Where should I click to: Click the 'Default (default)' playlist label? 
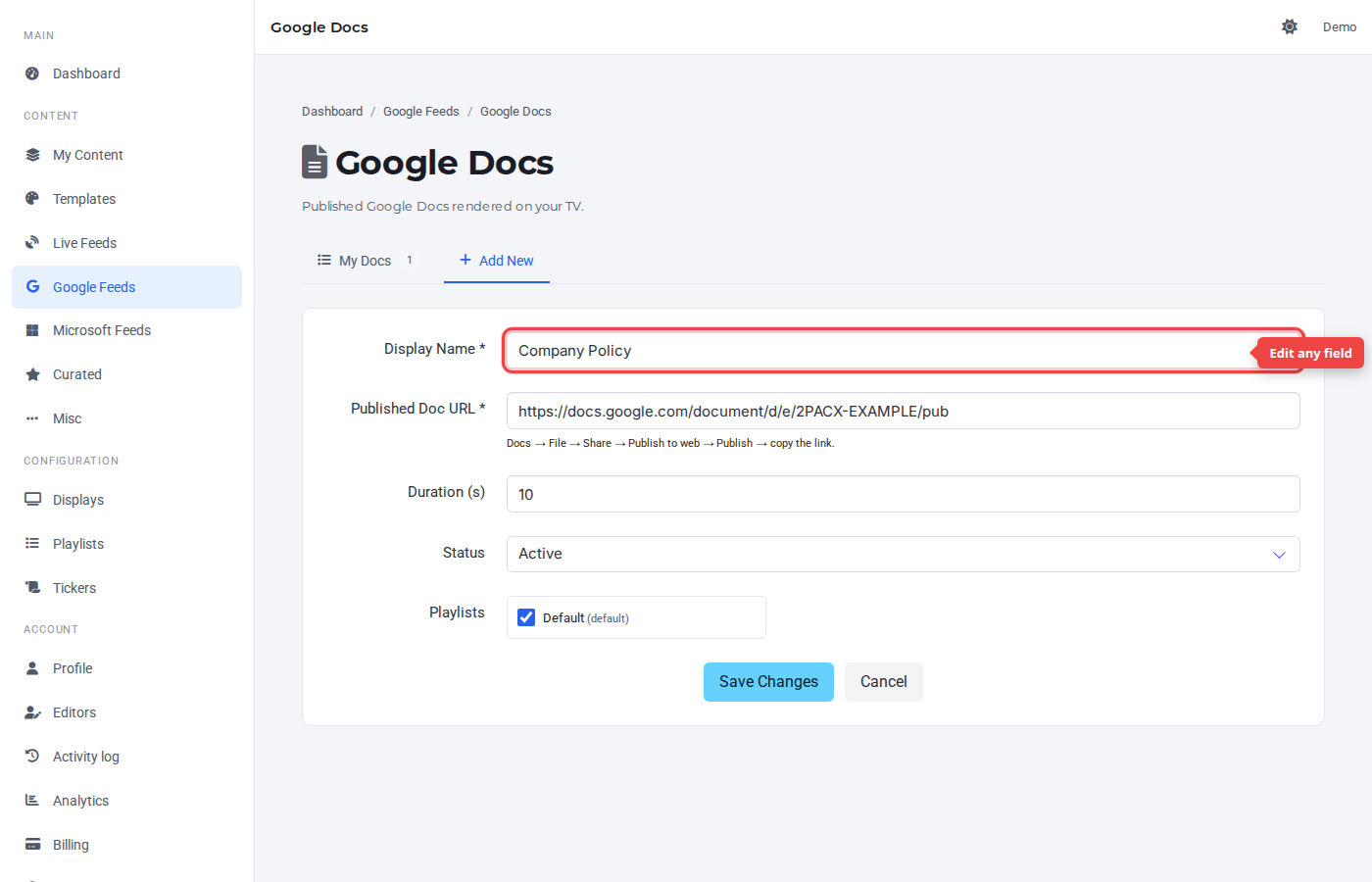pos(586,618)
